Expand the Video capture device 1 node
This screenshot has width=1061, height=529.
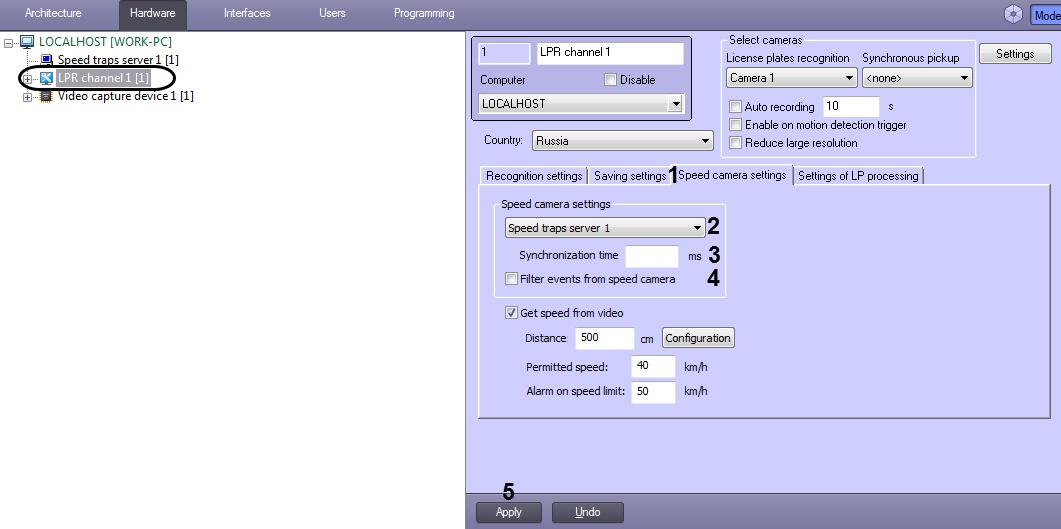[28, 97]
